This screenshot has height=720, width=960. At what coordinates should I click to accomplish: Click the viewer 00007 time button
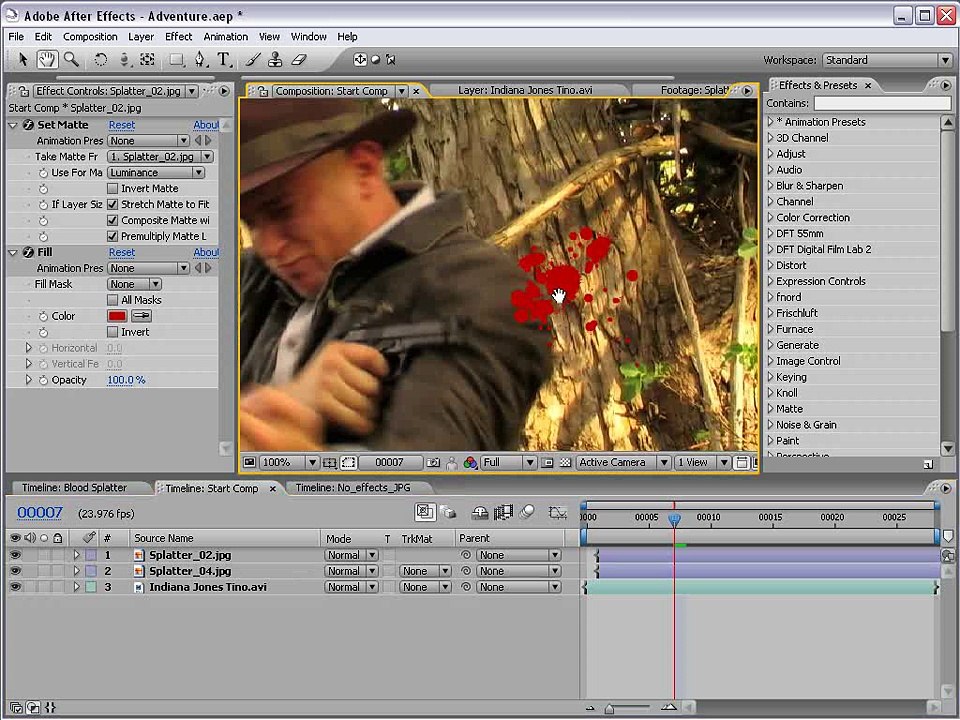point(389,463)
